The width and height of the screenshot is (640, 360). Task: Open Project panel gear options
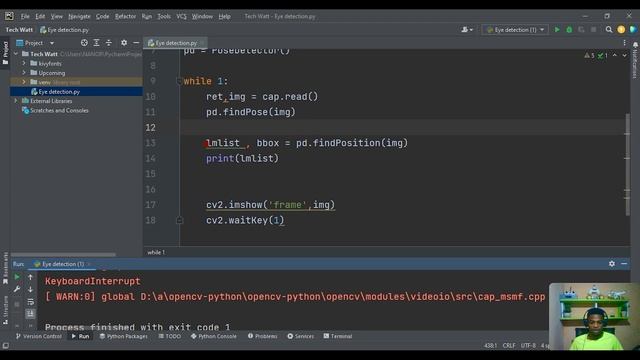[x=124, y=43]
